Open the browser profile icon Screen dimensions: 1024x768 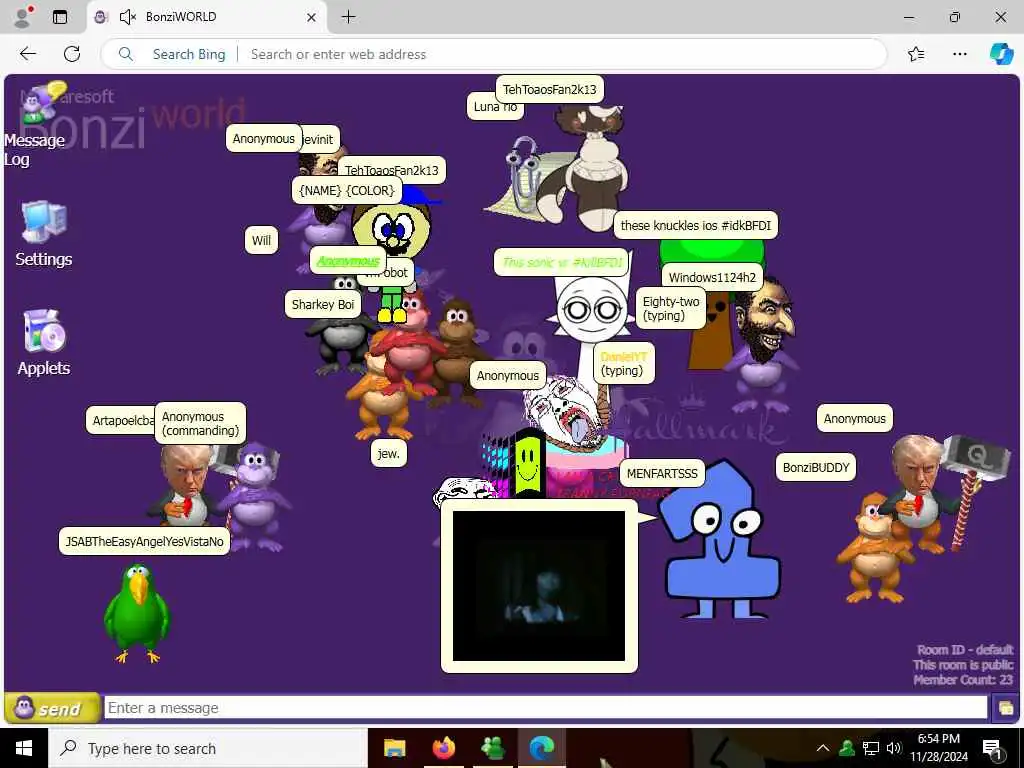[23, 17]
